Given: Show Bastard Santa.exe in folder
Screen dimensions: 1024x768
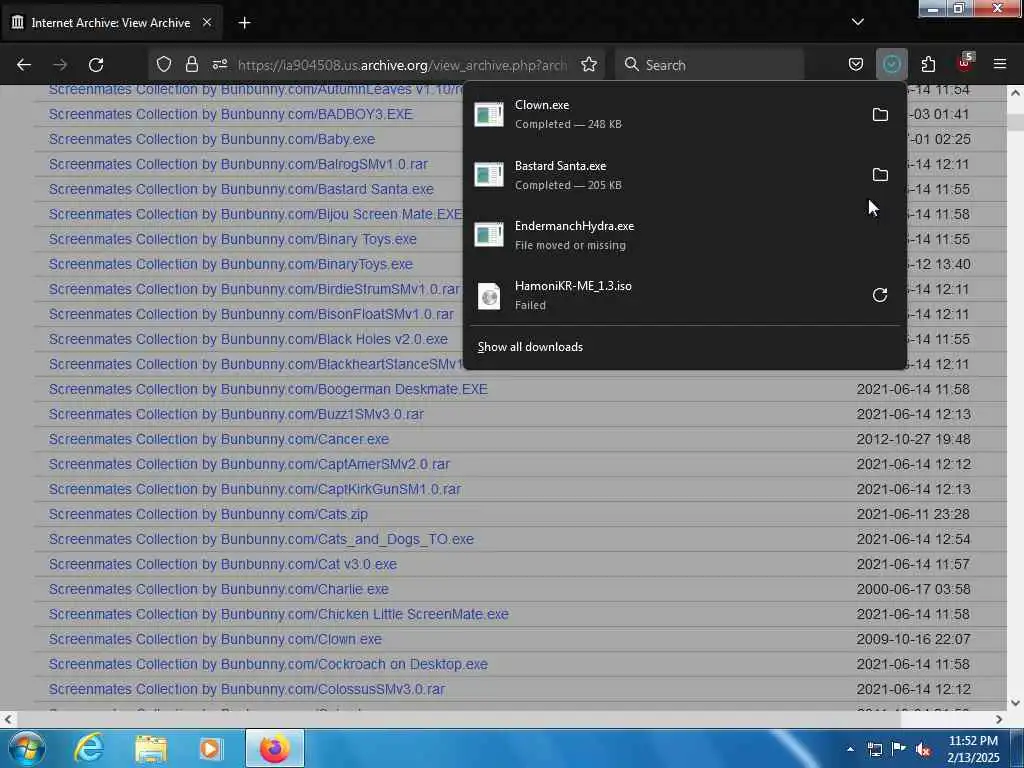Looking at the screenshot, I should click(880, 174).
